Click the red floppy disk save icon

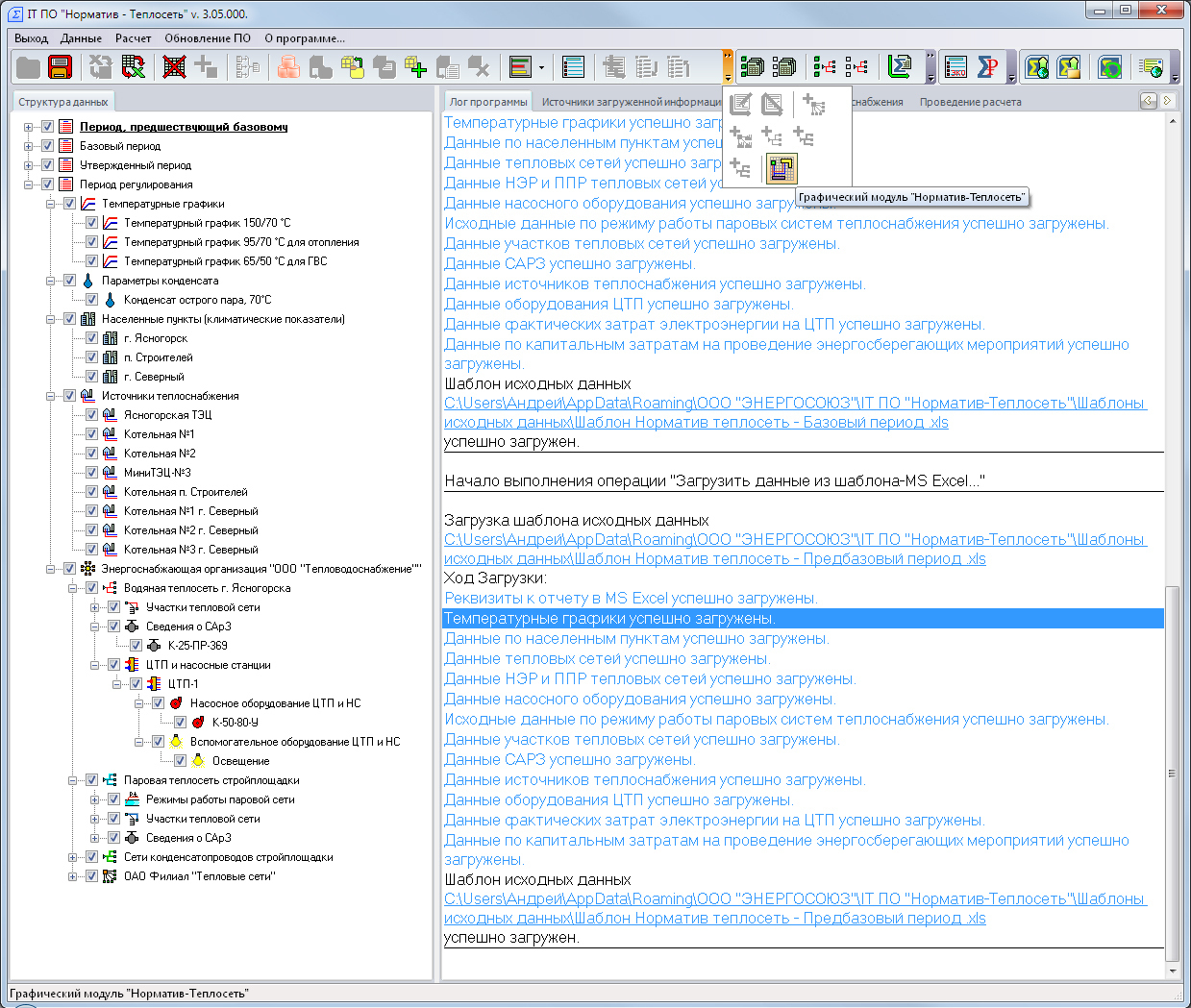coord(61,67)
